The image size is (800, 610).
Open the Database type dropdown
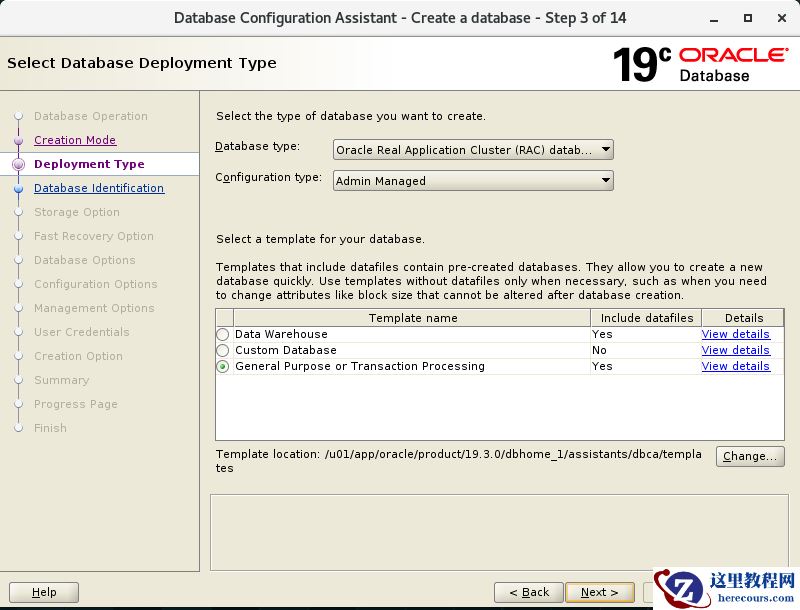pos(473,150)
